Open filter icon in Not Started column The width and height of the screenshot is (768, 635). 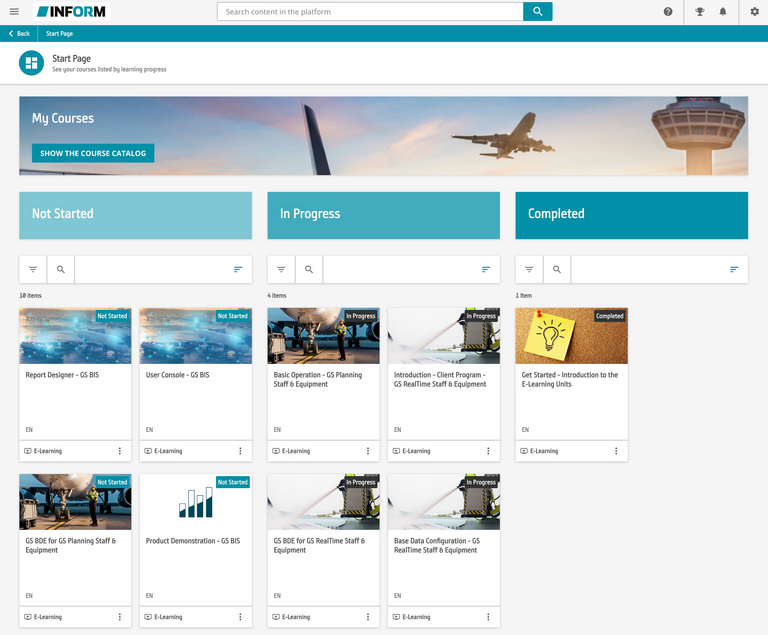pyautogui.click(x=33, y=269)
